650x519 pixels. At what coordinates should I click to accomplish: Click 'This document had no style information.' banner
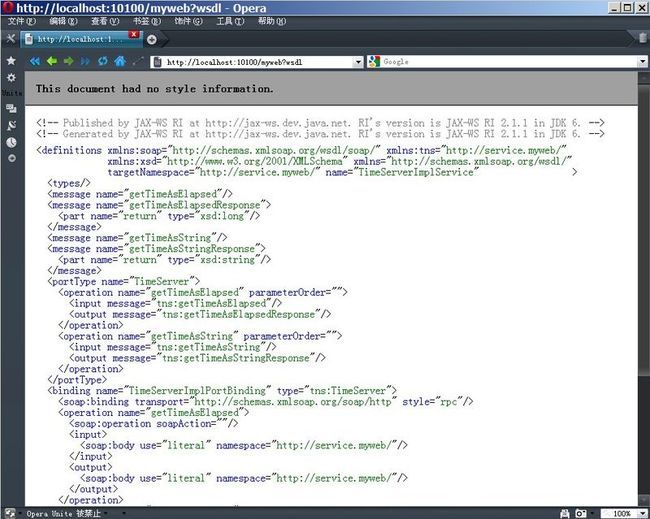click(x=155, y=89)
